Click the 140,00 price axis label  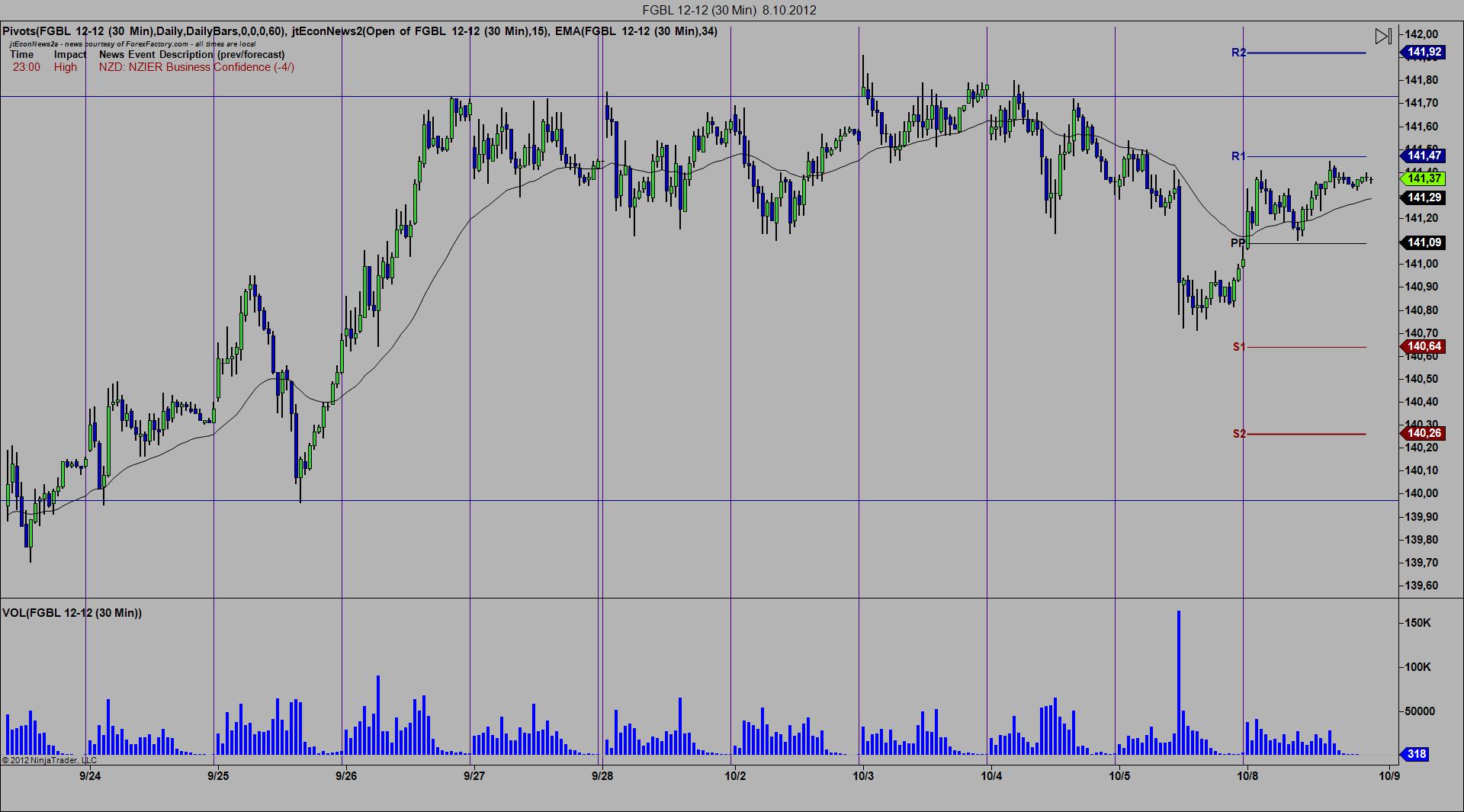(x=1421, y=493)
